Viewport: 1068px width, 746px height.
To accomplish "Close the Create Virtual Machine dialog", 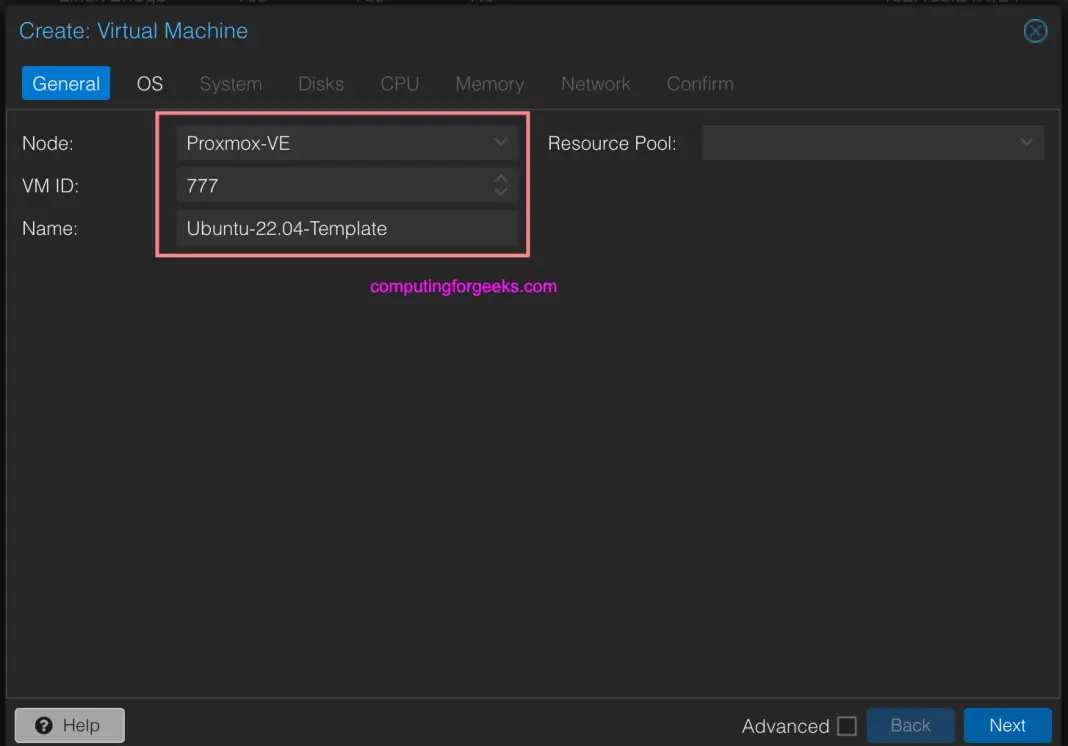I will (1035, 31).
